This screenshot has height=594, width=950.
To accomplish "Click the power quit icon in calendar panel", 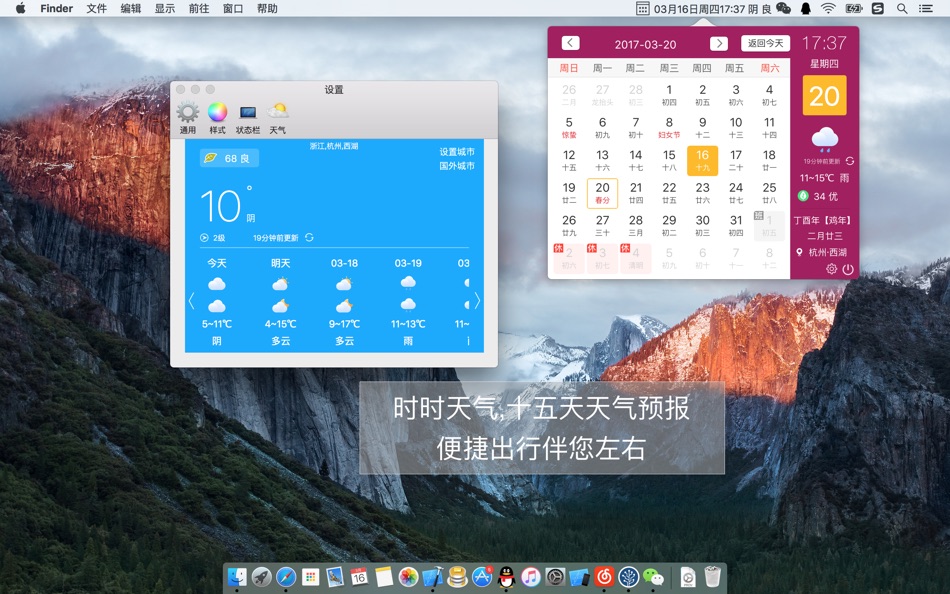I will 848,269.
